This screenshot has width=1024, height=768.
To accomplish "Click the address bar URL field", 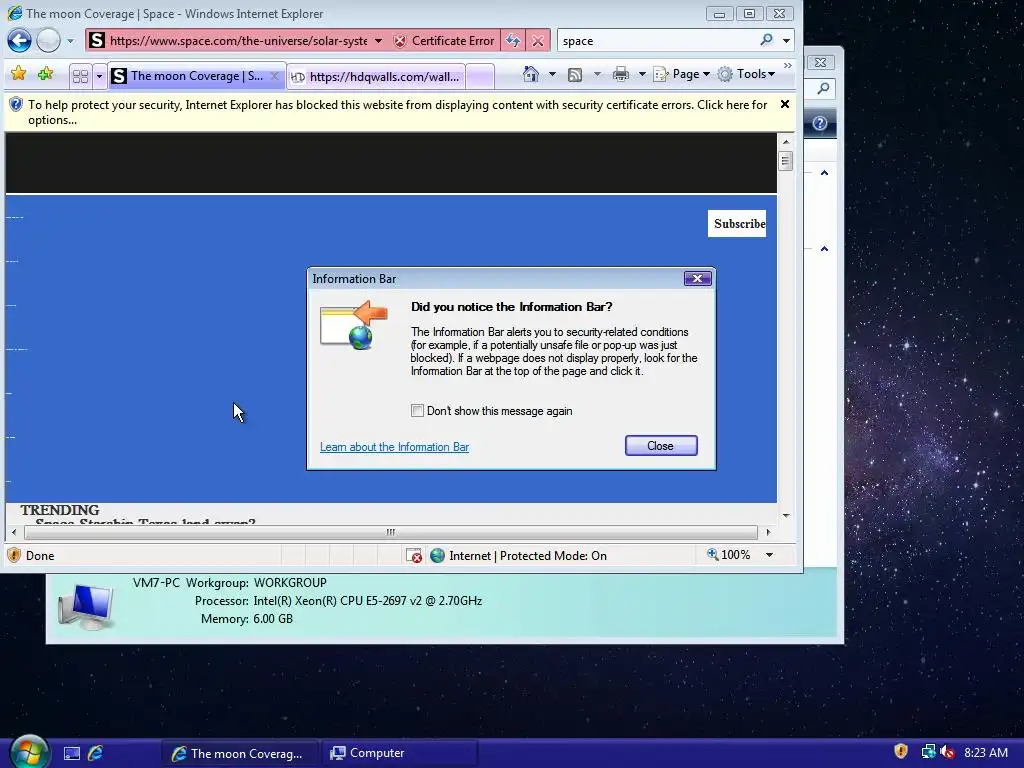I will pos(238,40).
